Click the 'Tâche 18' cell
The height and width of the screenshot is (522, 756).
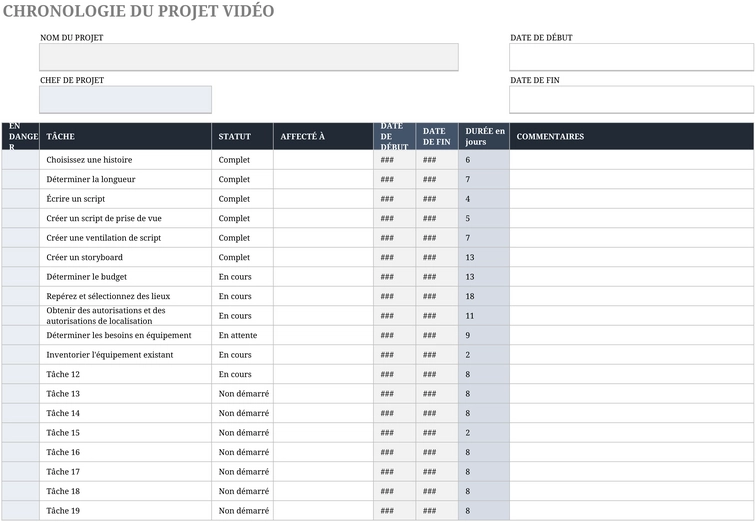(125, 491)
